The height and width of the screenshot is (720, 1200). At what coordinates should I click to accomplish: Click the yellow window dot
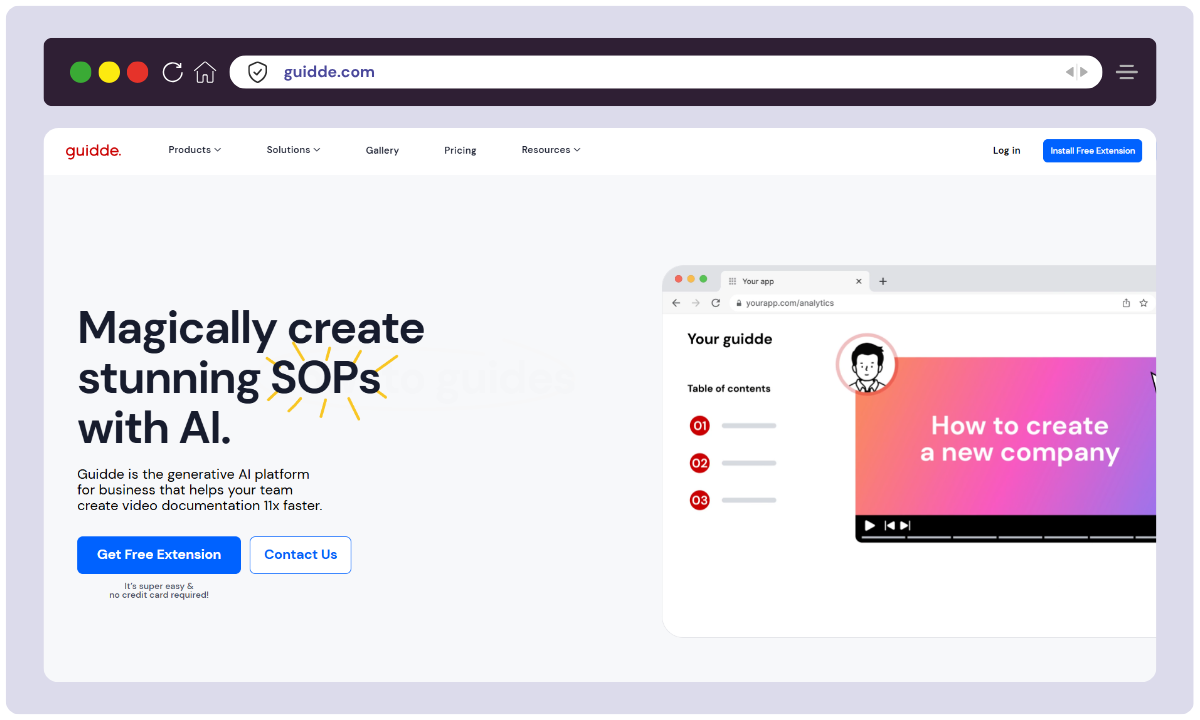[109, 72]
